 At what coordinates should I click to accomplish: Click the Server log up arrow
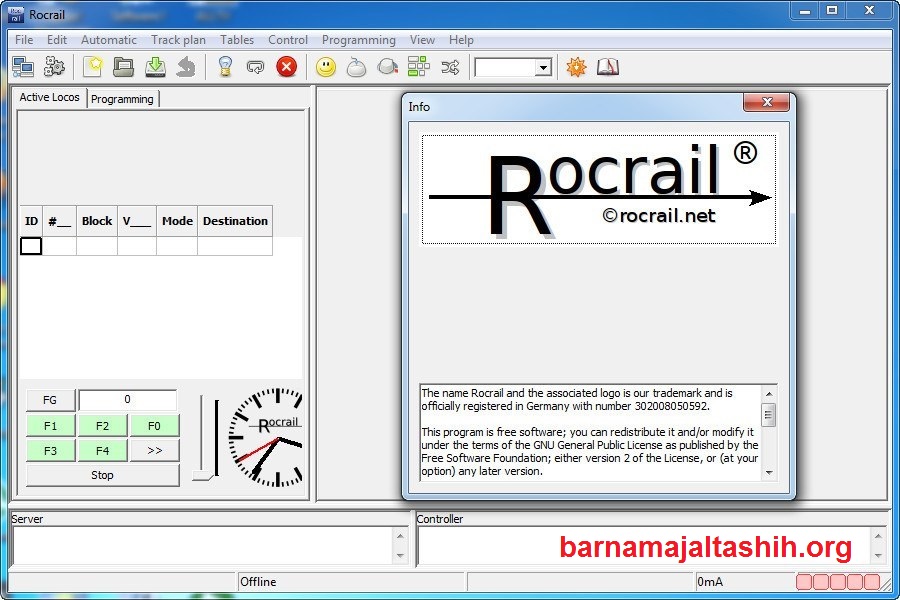(x=401, y=536)
